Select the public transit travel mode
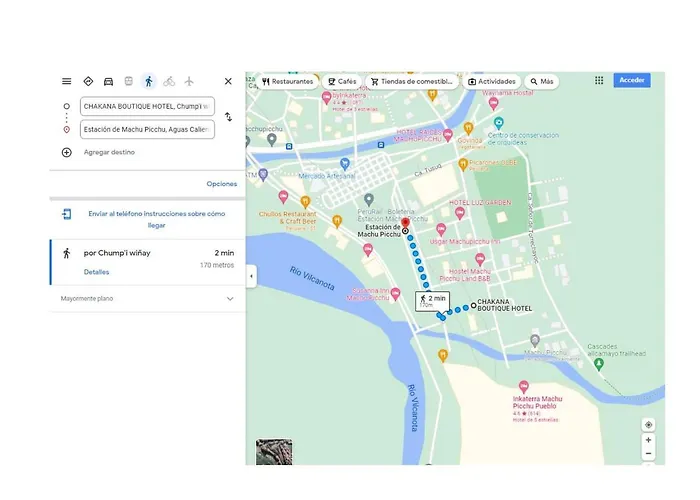Viewport: 700px width, 500px height. point(129,81)
